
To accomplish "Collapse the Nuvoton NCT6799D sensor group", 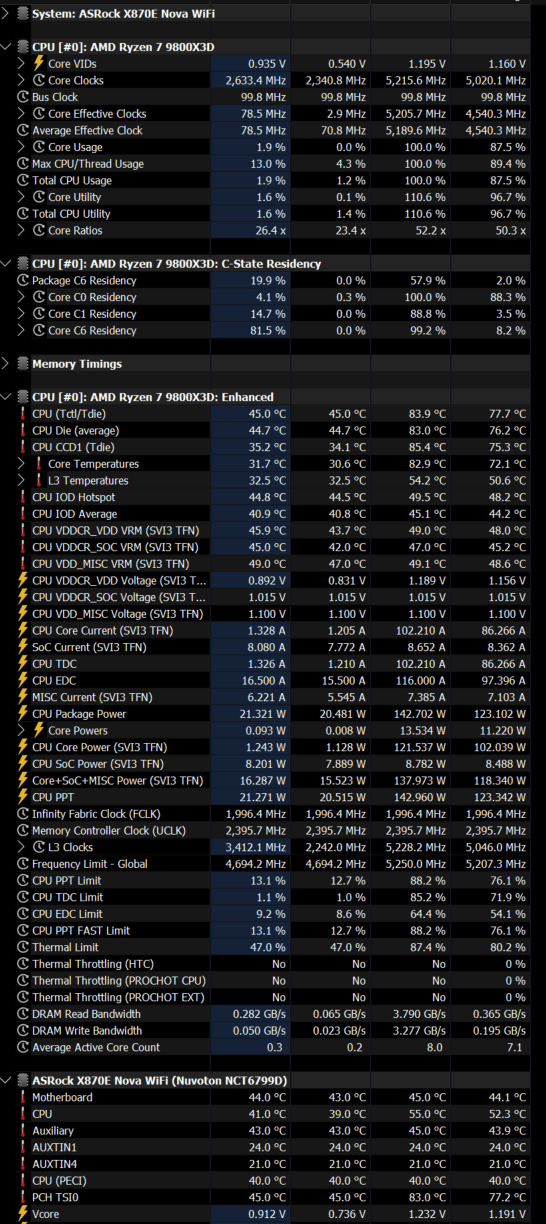I will pyautogui.click(x=7, y=1080).
